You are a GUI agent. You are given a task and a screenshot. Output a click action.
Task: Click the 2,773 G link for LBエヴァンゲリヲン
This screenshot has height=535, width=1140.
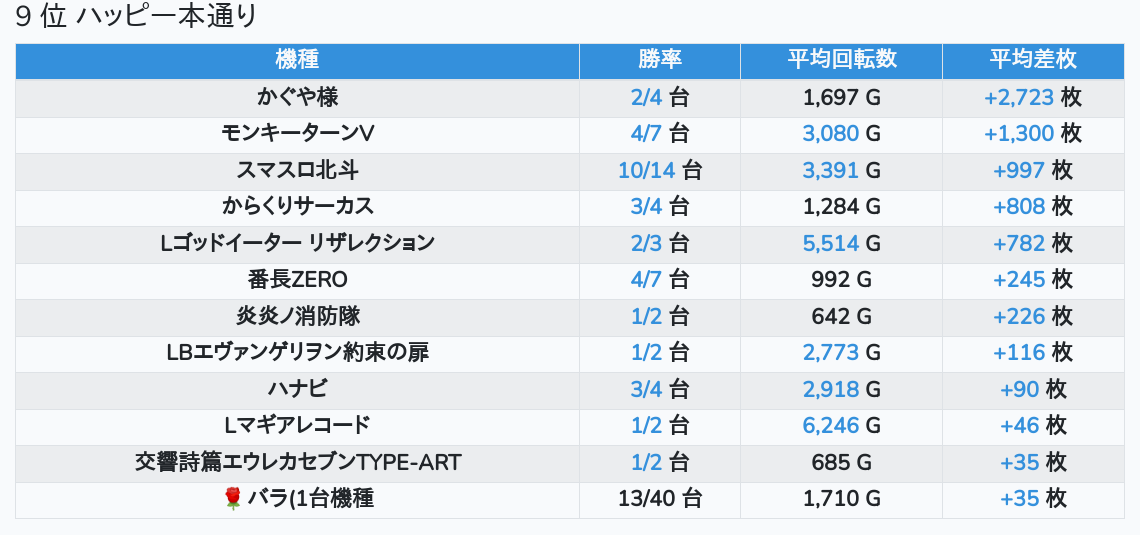tap(830, 353)
